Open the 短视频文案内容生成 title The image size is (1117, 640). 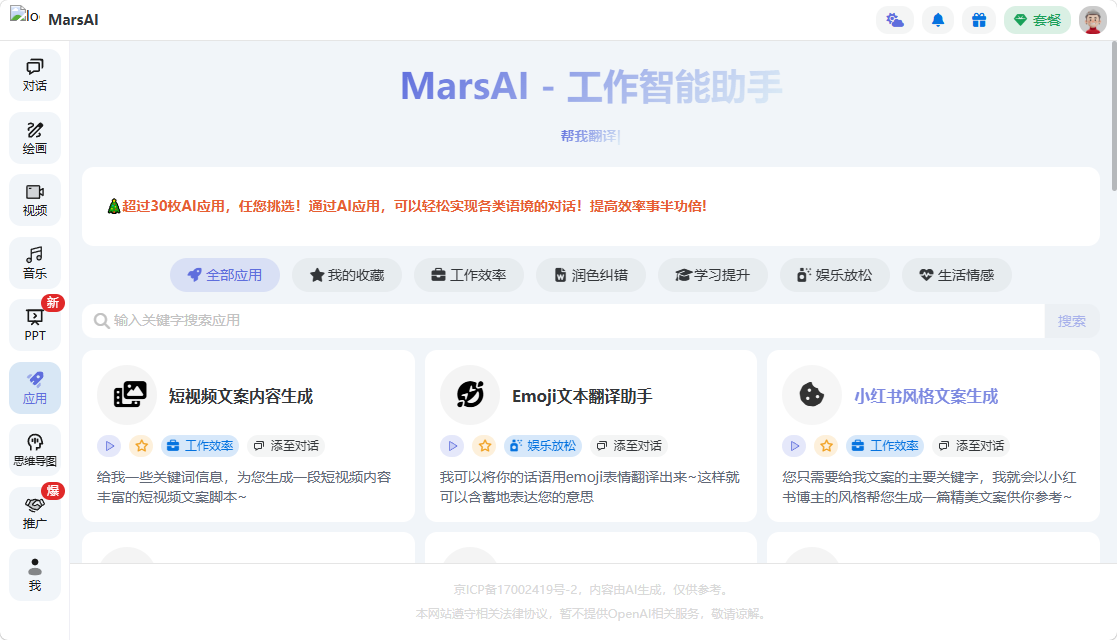(241, 396)
